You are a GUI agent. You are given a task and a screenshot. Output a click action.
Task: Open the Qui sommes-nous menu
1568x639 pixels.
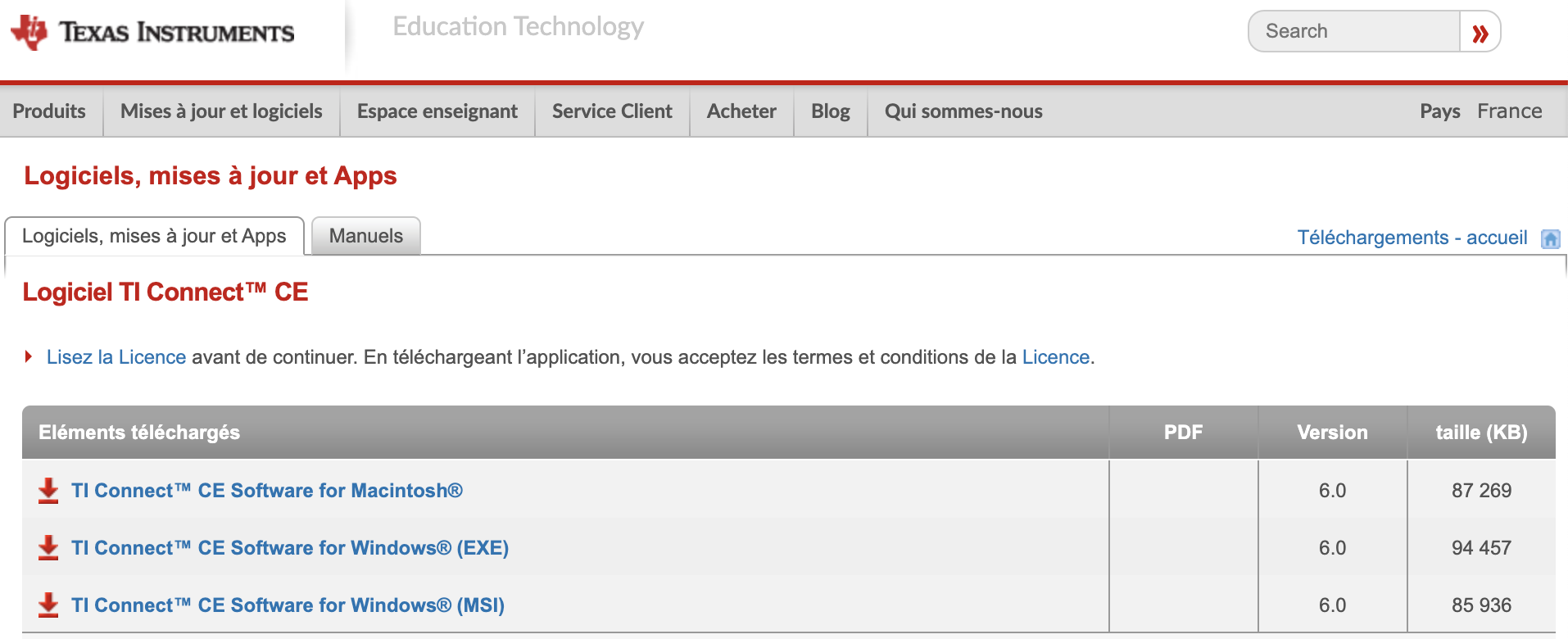coord(963,111)
